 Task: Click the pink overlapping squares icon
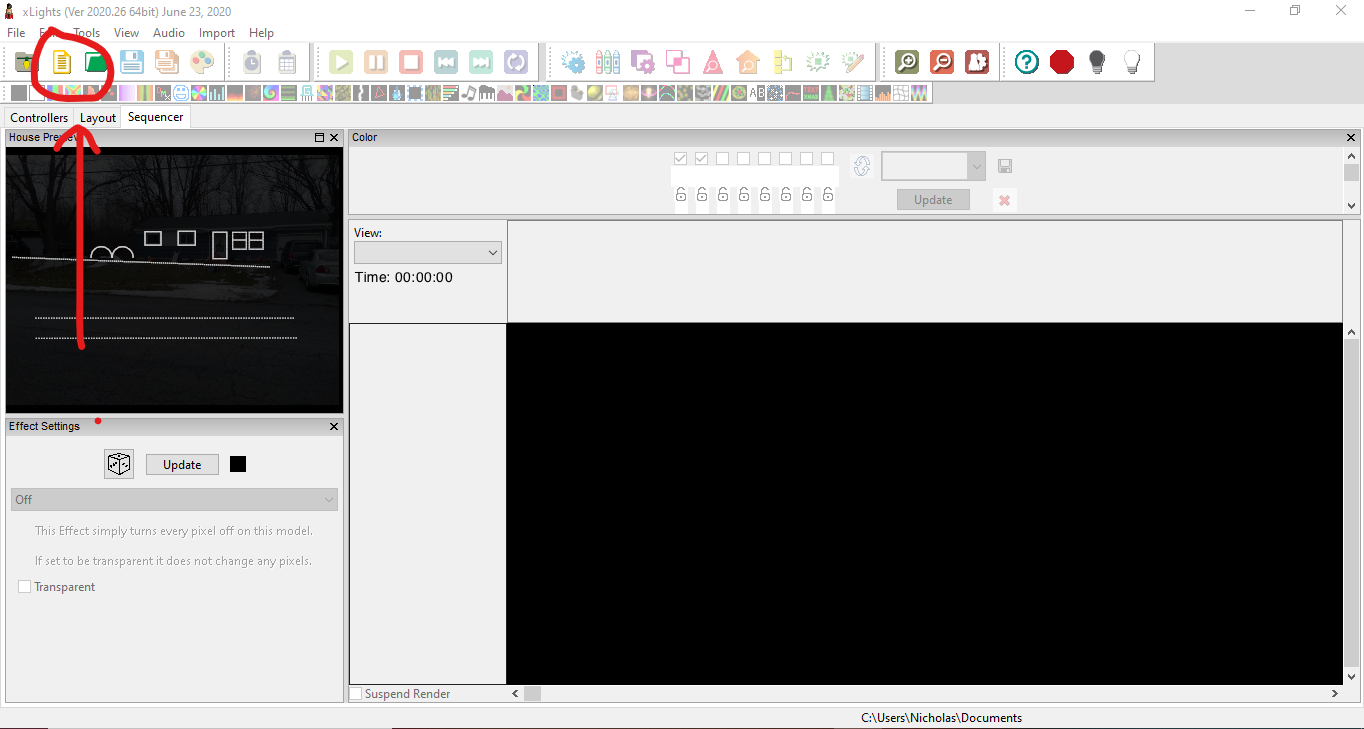point(678,62)
